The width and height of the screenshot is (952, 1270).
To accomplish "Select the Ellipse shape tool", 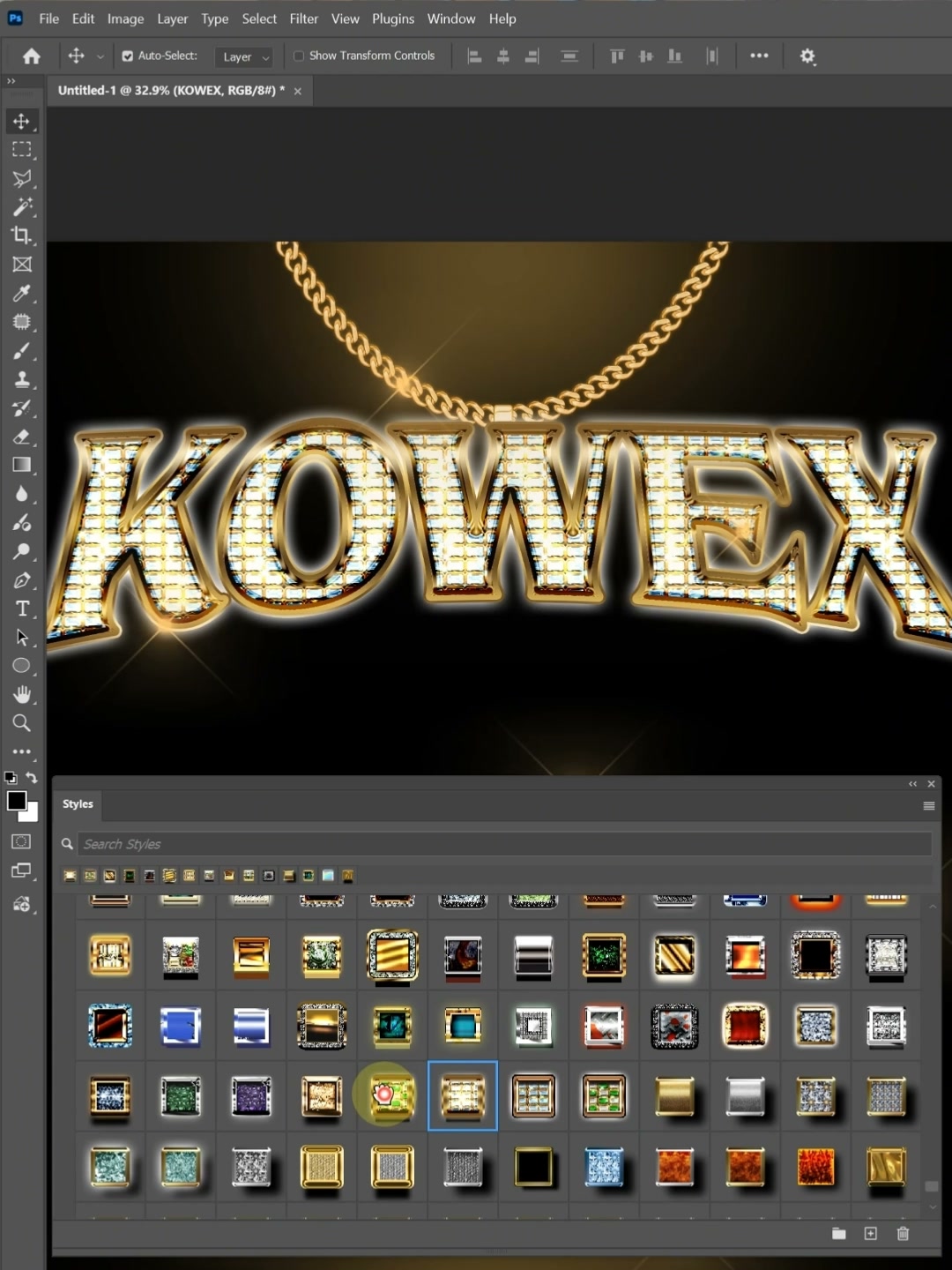I will click(22, 666).
